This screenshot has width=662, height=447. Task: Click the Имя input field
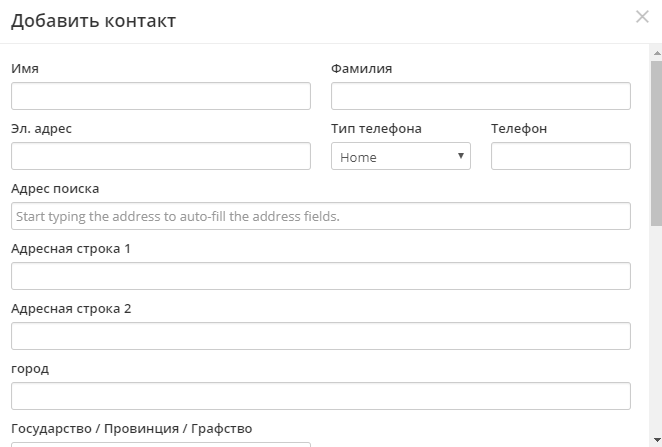(x=161, y=96)
